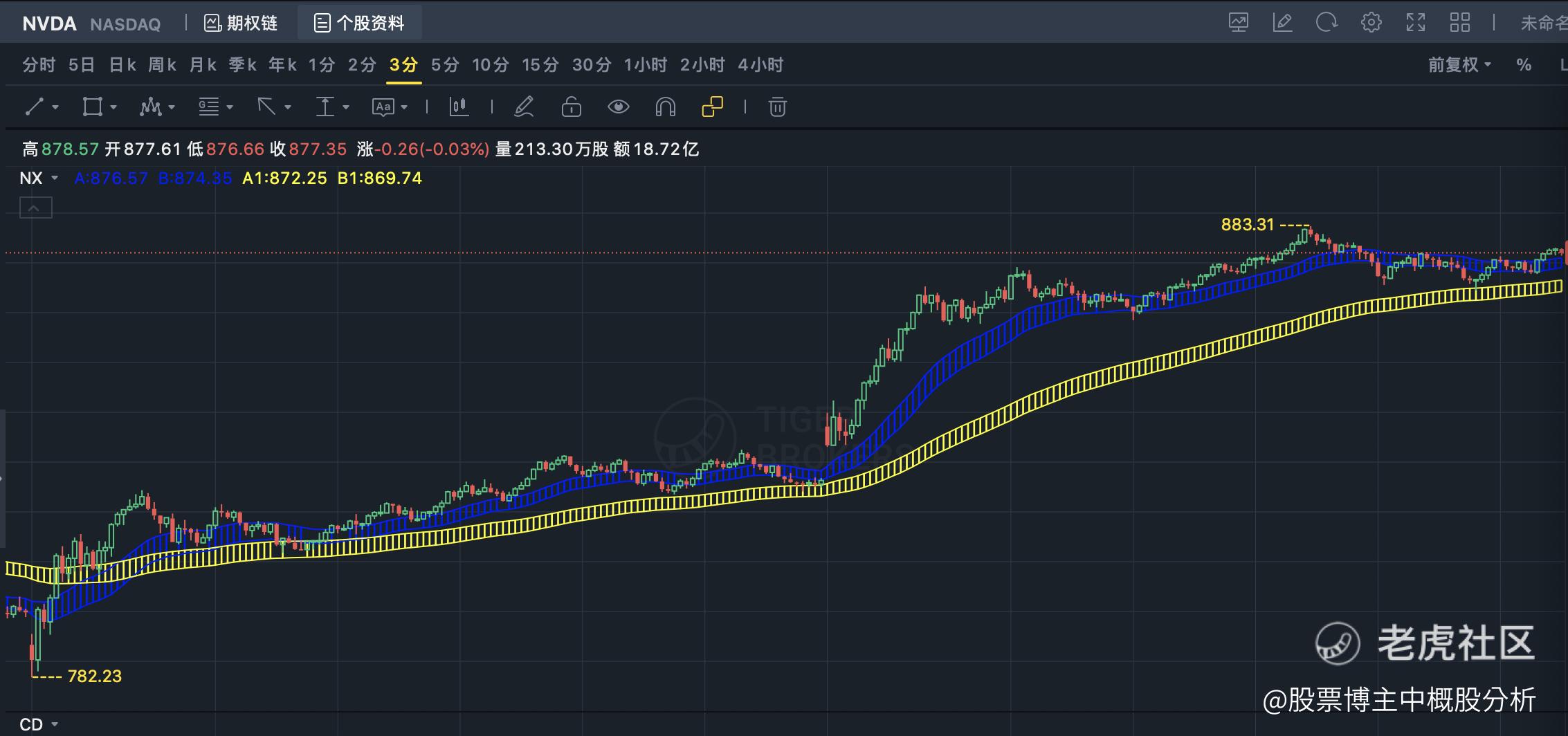
Task: Click the 782.23 low price label
Action: [x=95, y=676]
